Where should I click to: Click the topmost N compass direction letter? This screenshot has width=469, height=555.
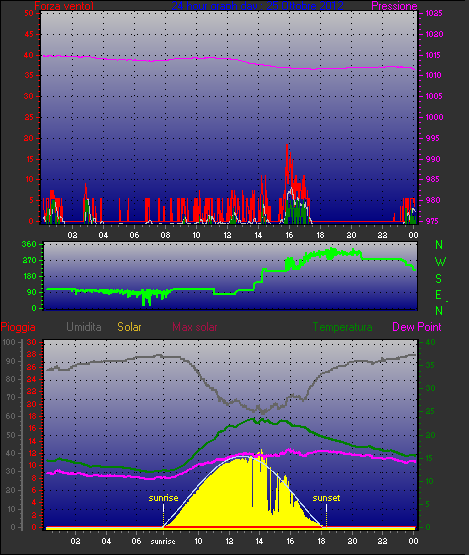click(x=439, y=245)
